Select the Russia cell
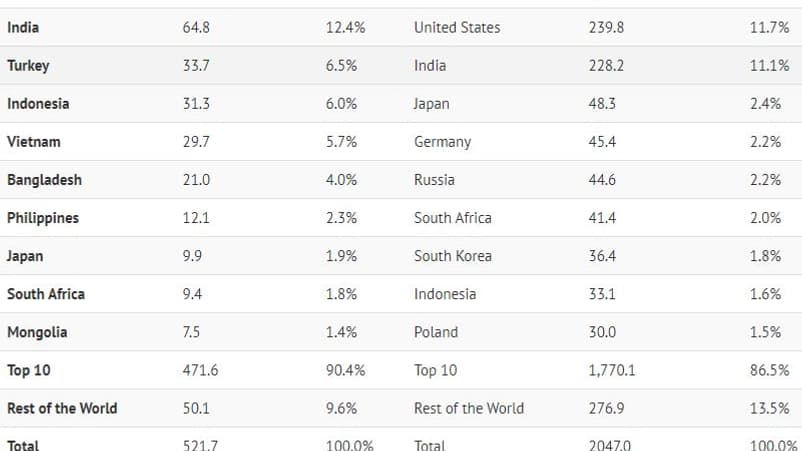The width and height of the screenshot is (802, 451). click(x=434, y=180)
